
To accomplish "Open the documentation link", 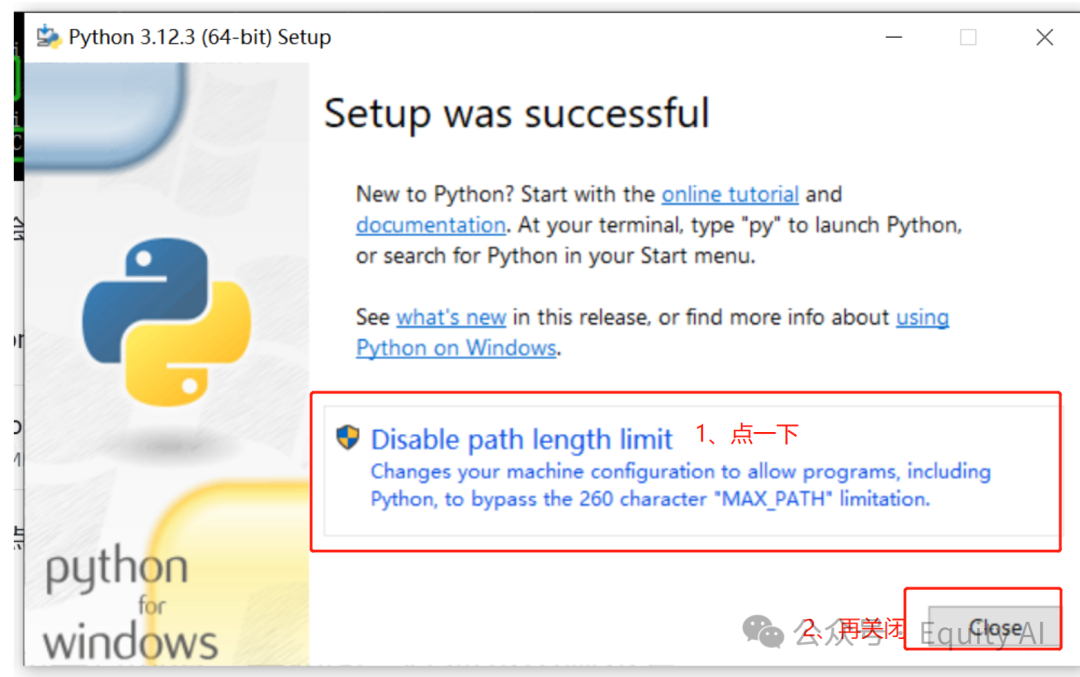I will 430,225.
